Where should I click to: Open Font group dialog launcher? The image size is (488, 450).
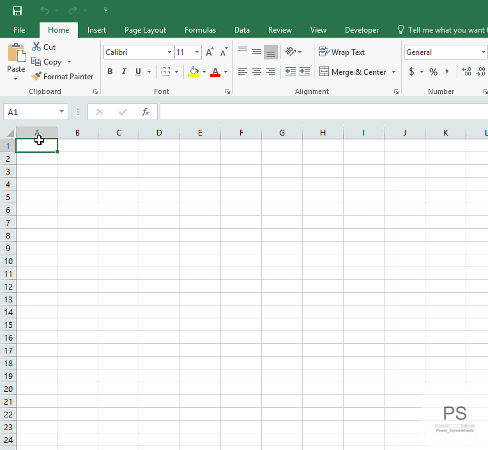(227, 92)
